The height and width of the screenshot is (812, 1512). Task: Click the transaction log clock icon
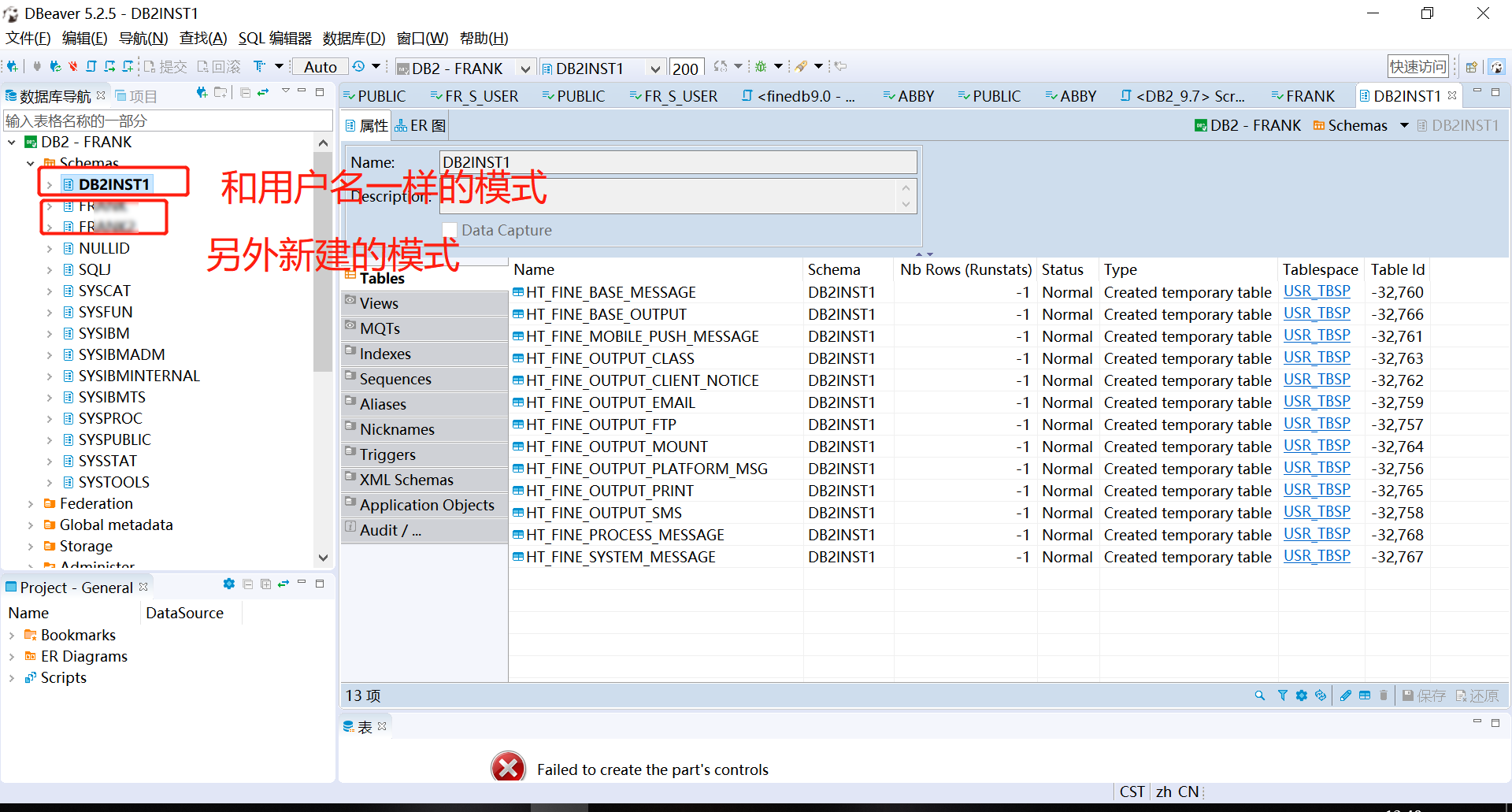[x=358, y=67]
